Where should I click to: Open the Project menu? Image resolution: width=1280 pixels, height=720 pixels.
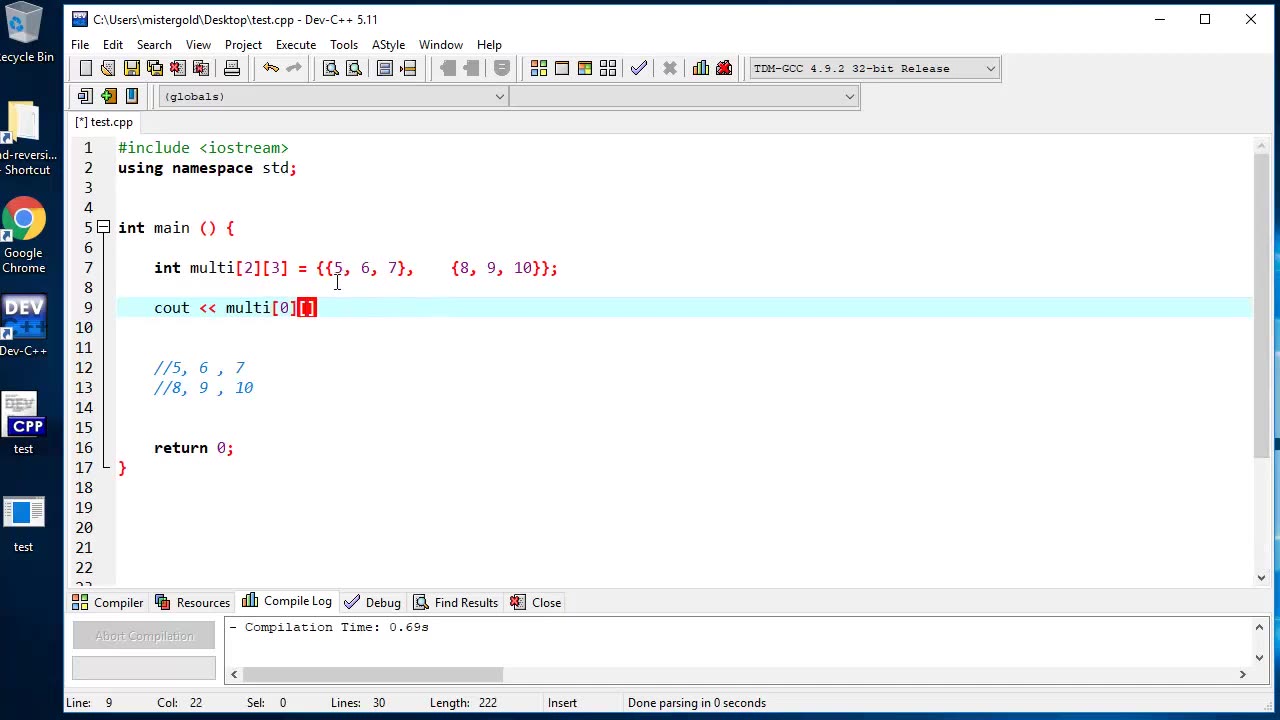(243, 45)
